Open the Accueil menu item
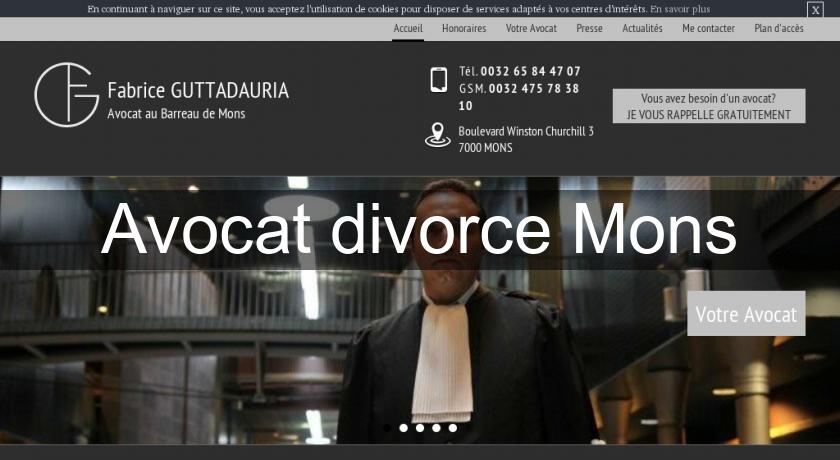 [408, 28]
